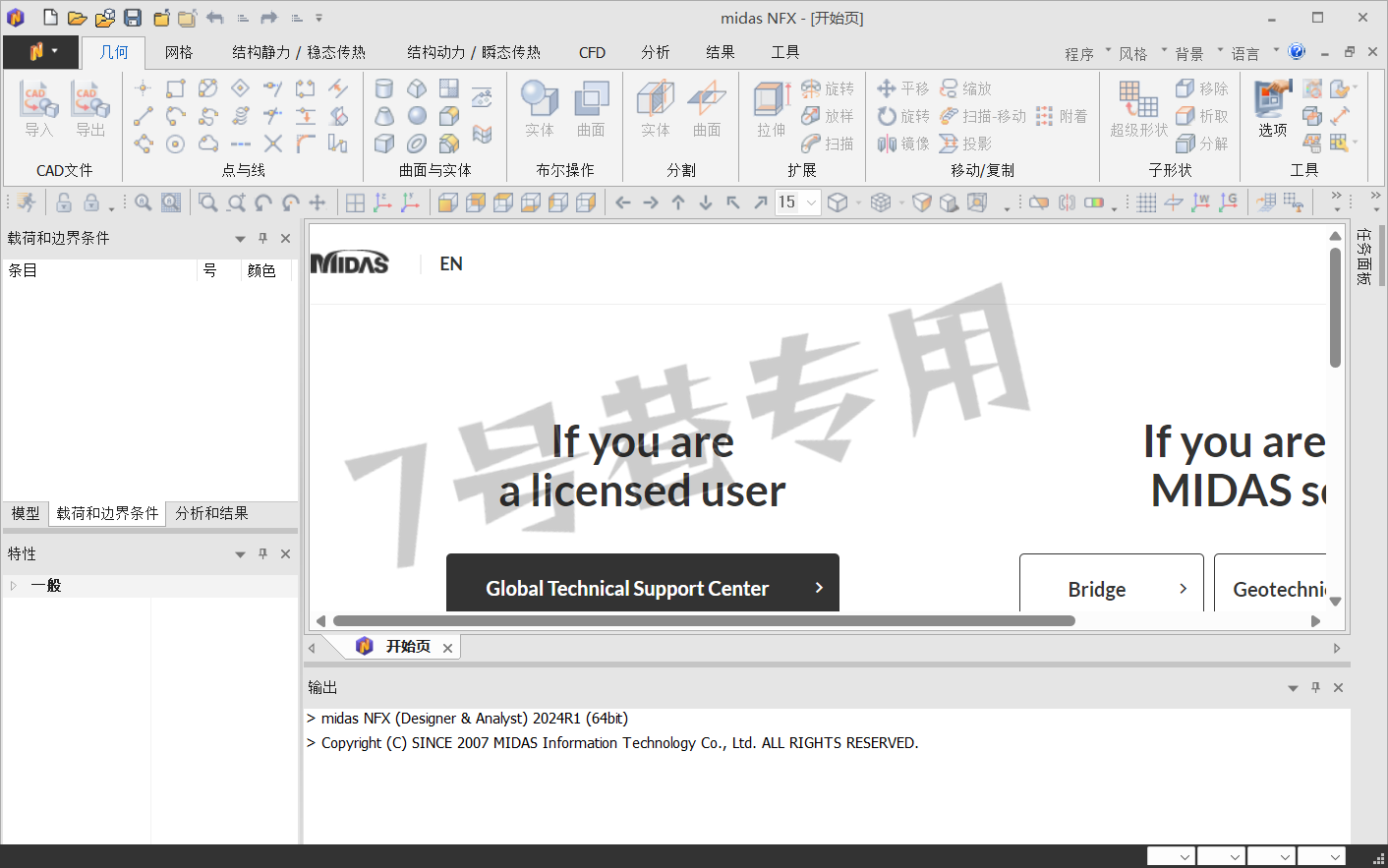Click the circle drawing tool icon
The width and height of the screenshot is (1388, 868).
point(175,144)
